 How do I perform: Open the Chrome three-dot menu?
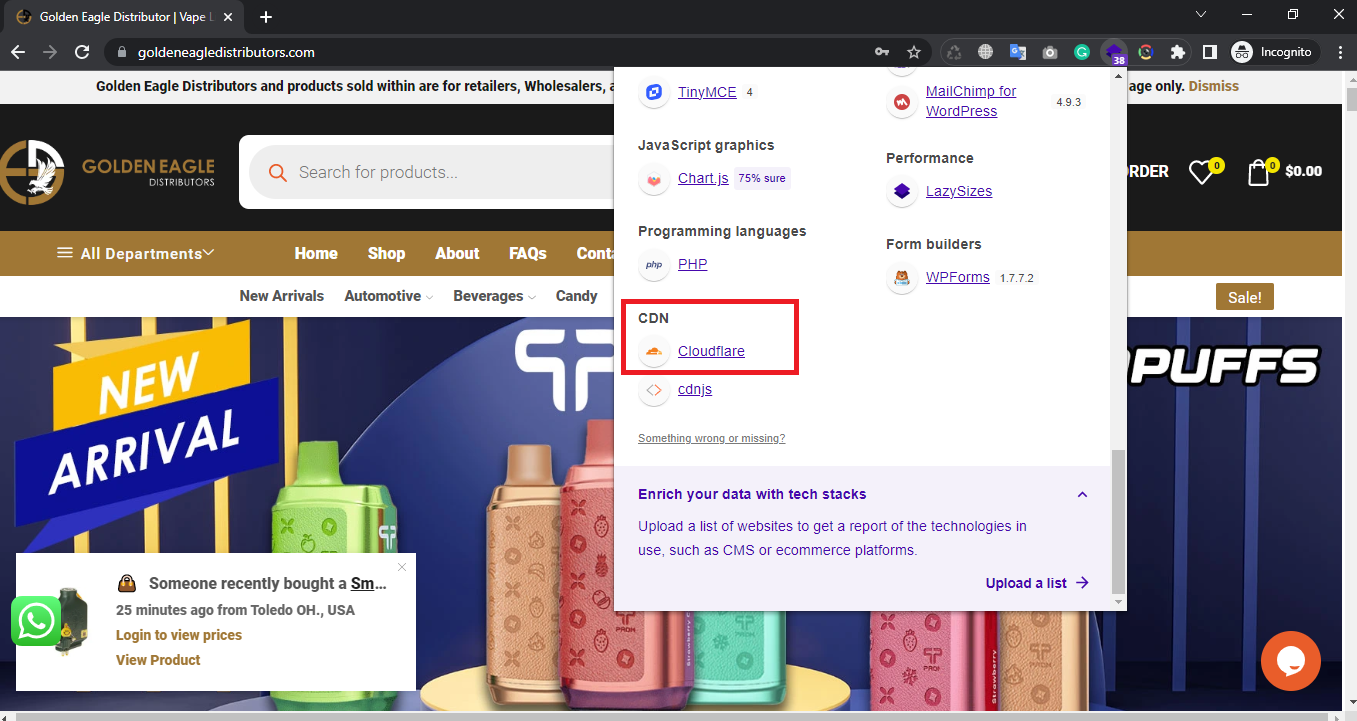[x=1339, y=52]
